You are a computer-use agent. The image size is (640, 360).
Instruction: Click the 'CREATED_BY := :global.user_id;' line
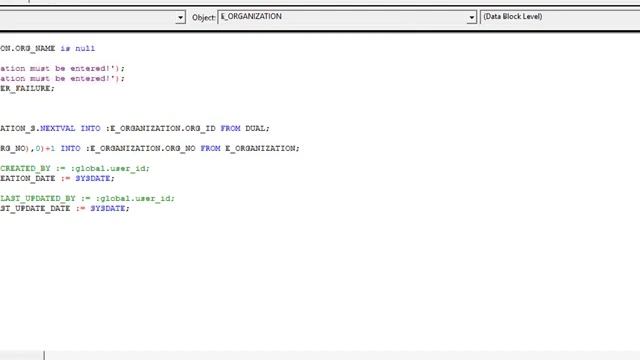[x=75, y=168]
